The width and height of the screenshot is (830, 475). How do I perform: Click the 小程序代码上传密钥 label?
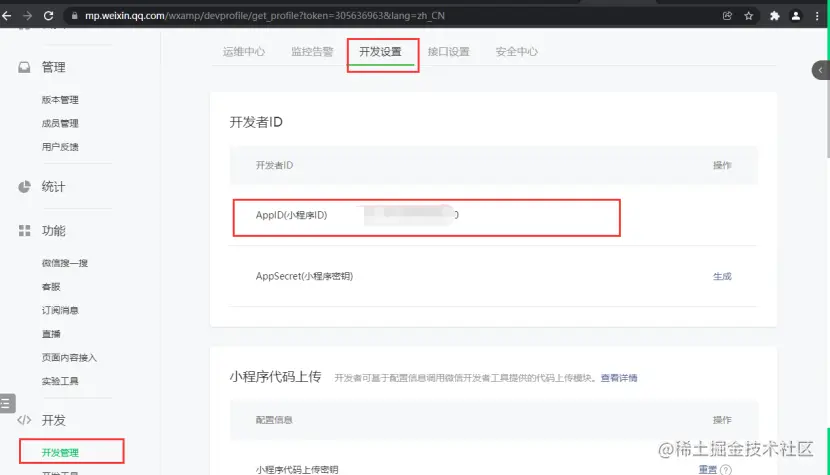tap(297, 470)
